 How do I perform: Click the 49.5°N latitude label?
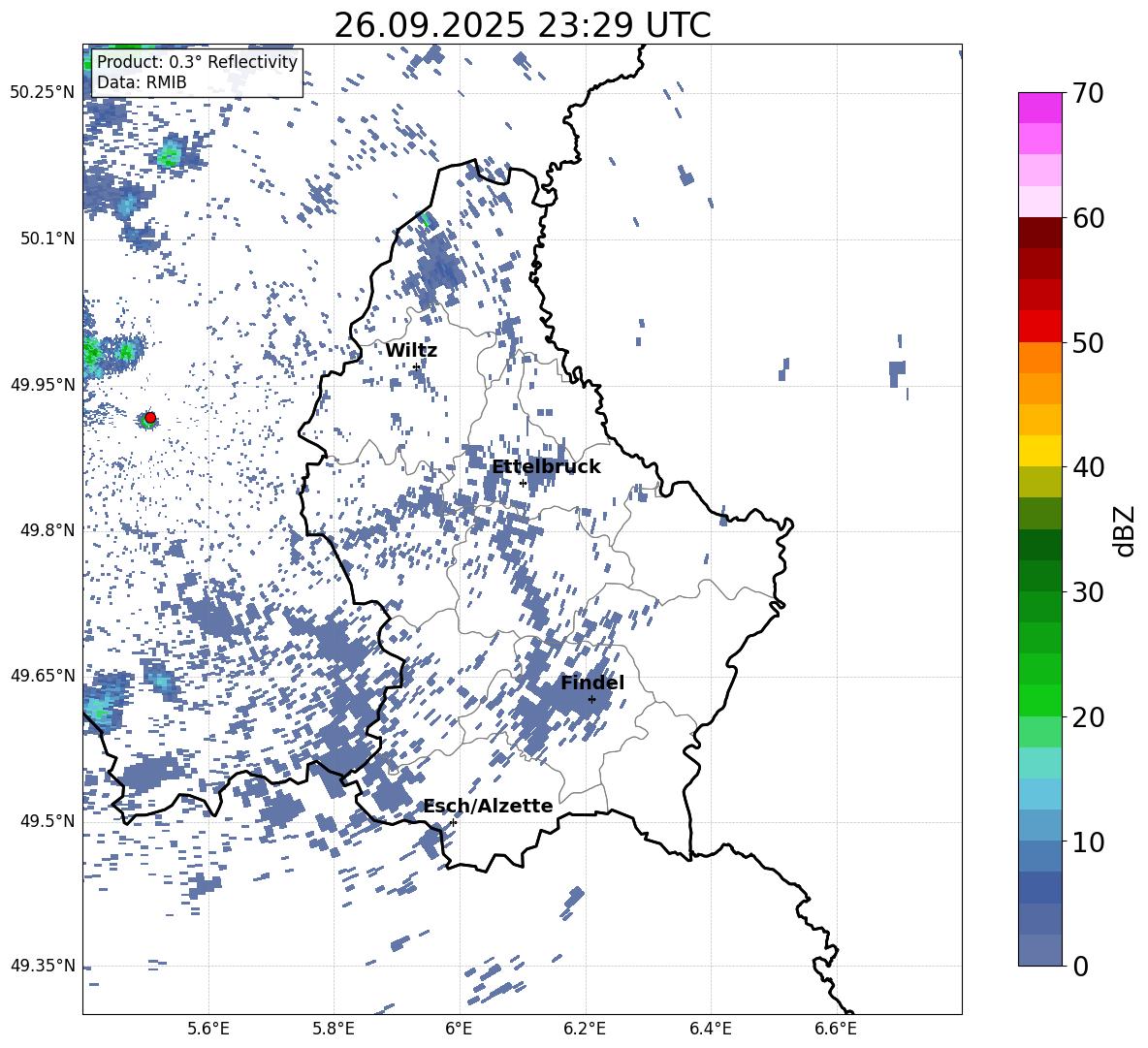coord(47,821)
